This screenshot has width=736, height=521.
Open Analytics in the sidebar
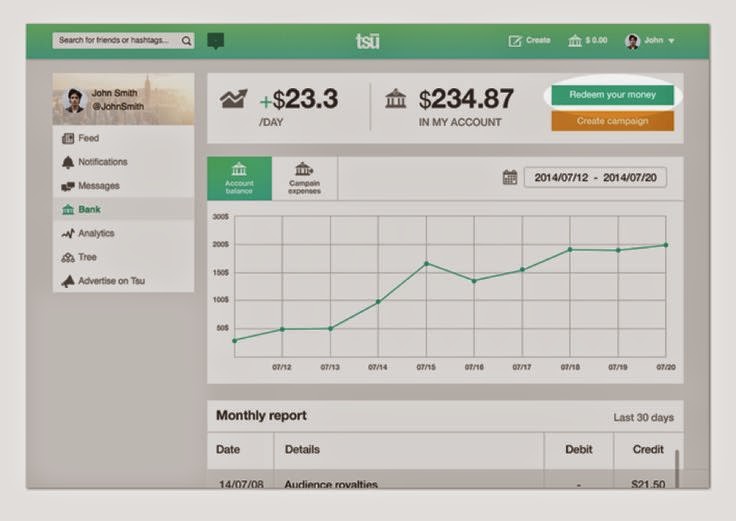pyautogui.click(x=123, y=233)
